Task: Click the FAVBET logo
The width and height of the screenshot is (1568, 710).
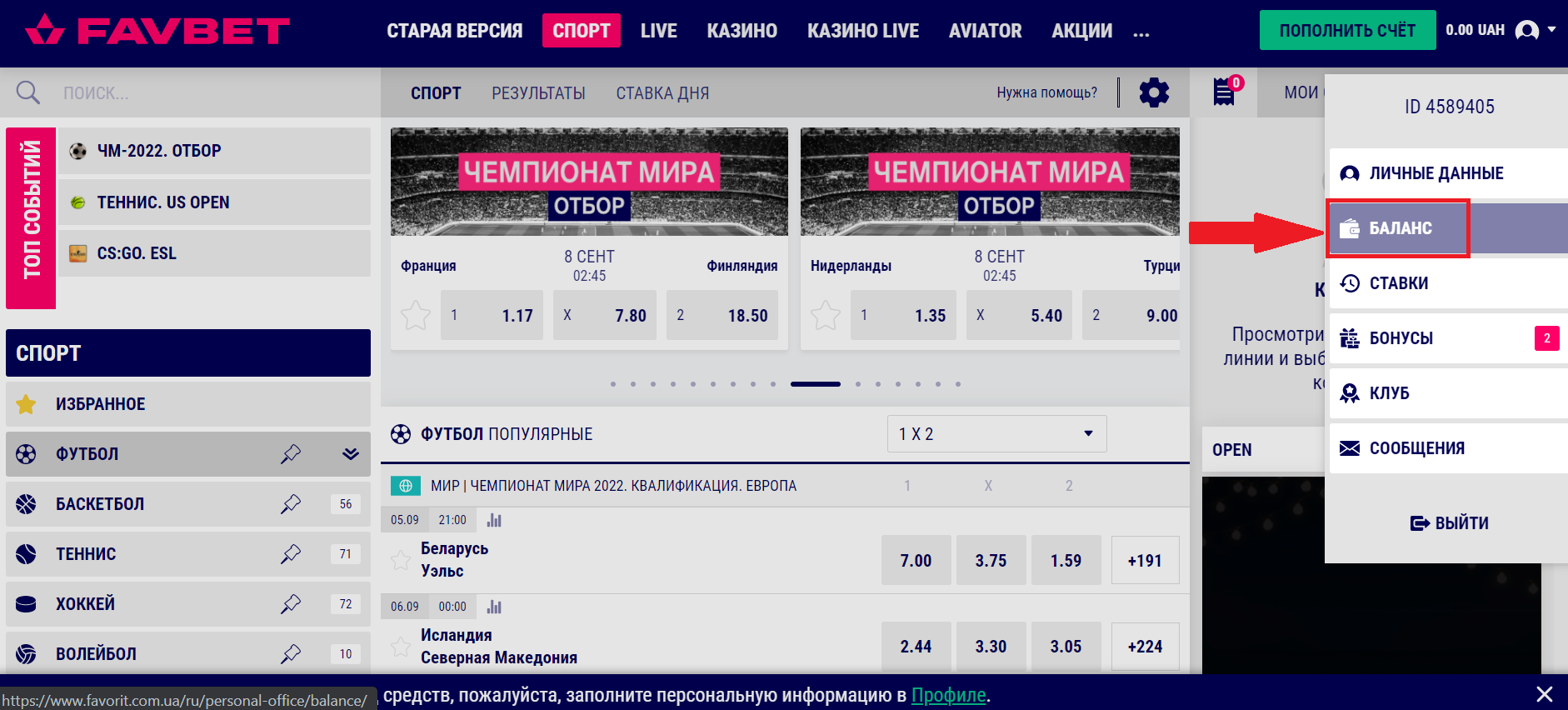Action: point(157,31)
